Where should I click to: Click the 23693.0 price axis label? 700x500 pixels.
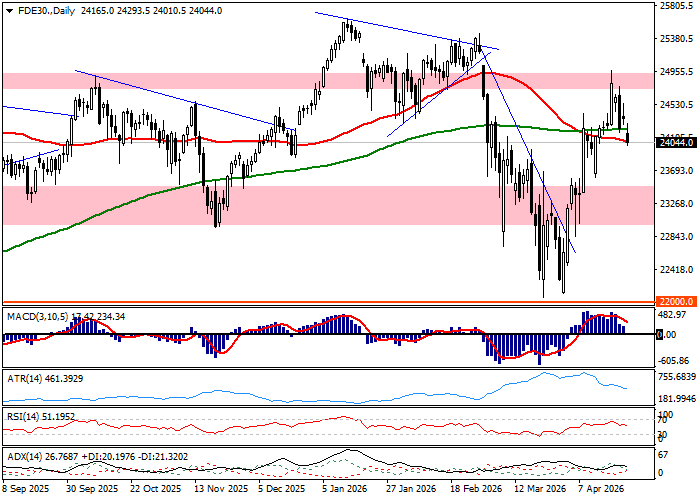coord(678,171)
